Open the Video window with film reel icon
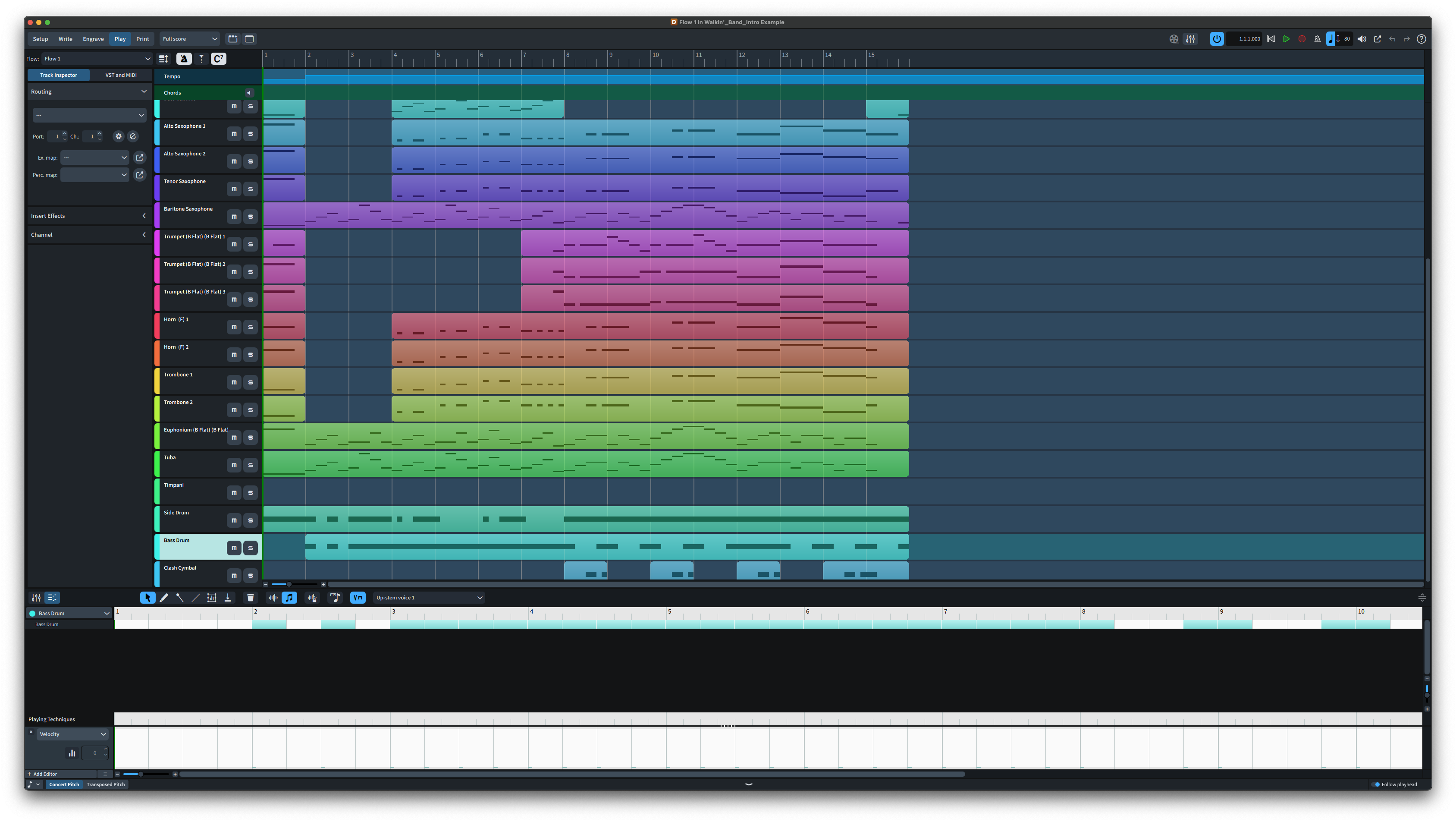The image size is (1456, 822). (1174, 39)
